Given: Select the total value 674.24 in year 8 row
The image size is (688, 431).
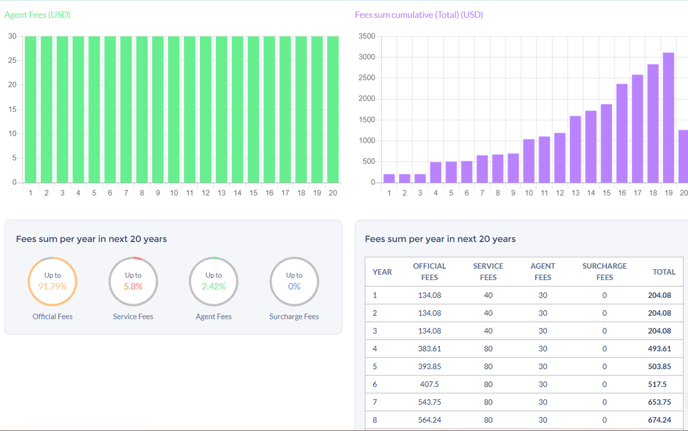Looking at the screenshot, I should click(x=659, y=420).
